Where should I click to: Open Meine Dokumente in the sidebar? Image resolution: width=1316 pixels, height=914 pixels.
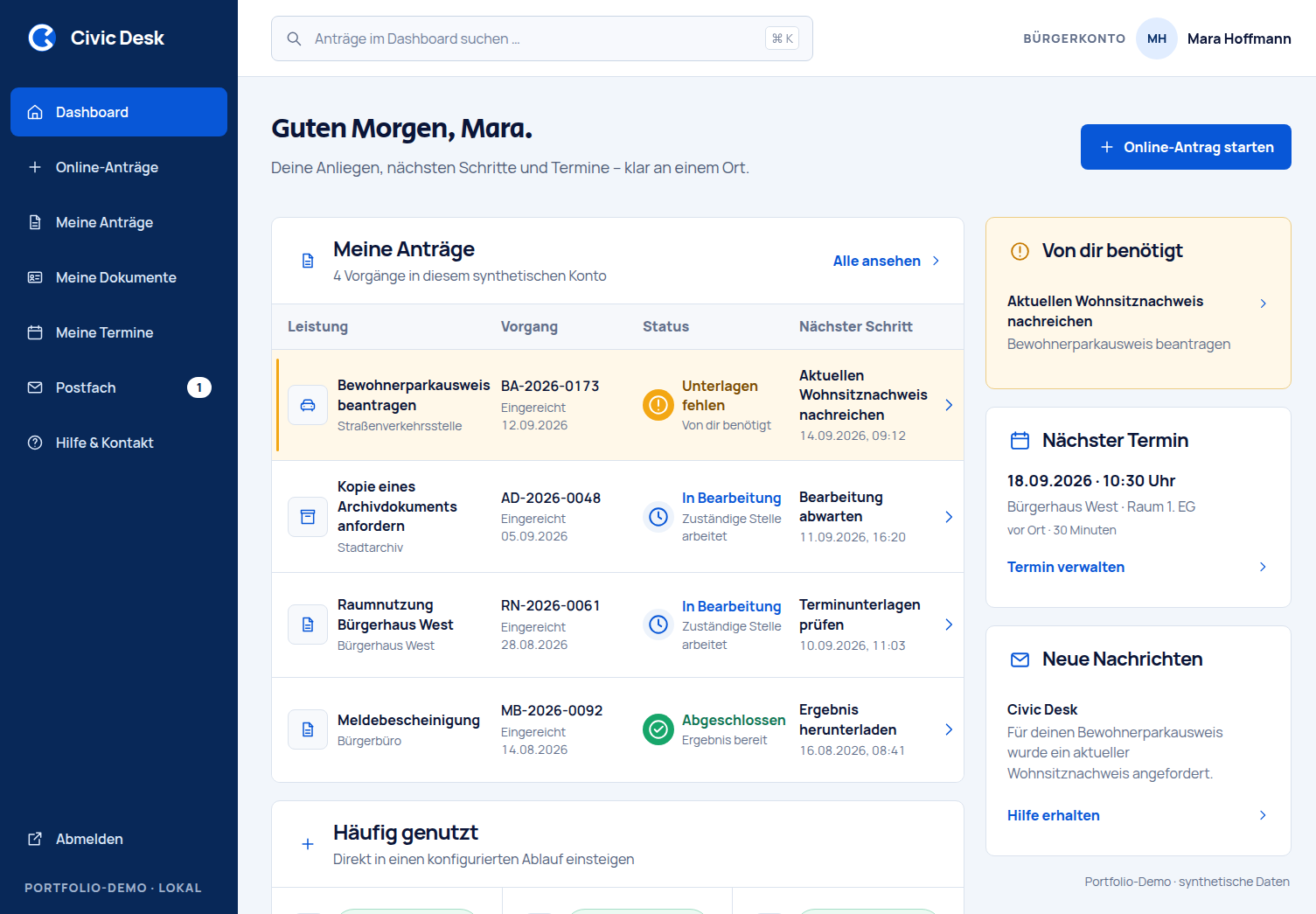coord(119,277)
